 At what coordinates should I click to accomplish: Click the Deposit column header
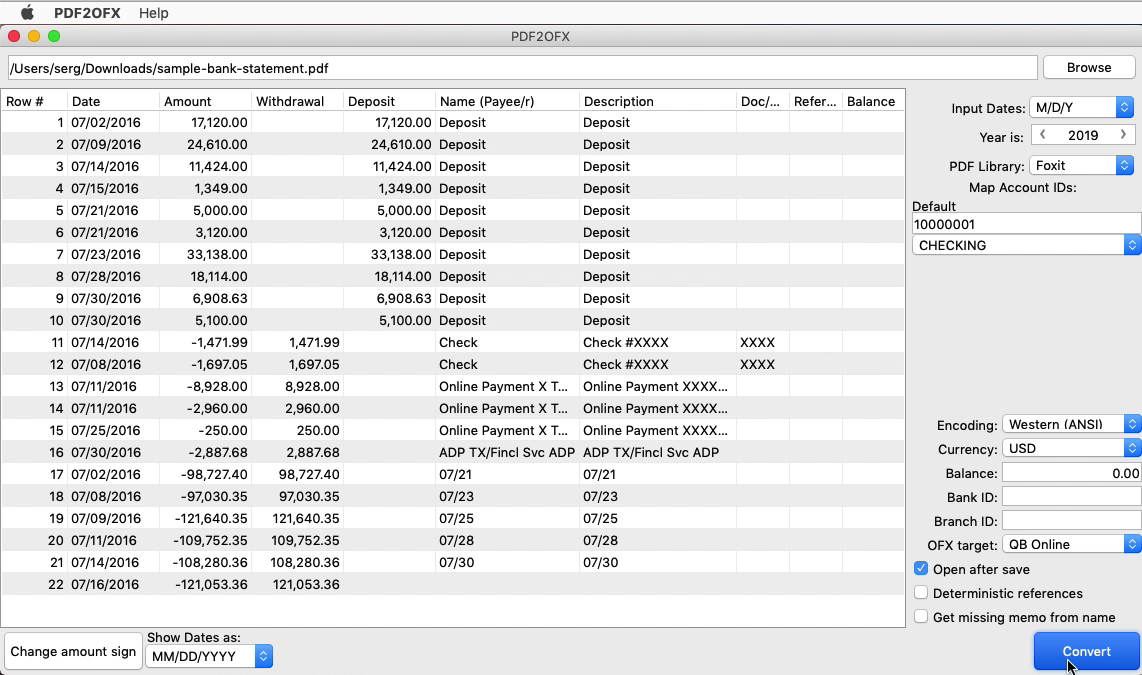(x=389, y=101)
